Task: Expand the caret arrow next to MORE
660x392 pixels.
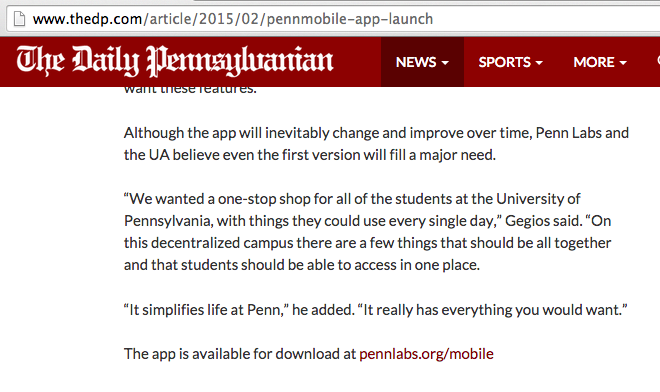Action: [623, 63]
